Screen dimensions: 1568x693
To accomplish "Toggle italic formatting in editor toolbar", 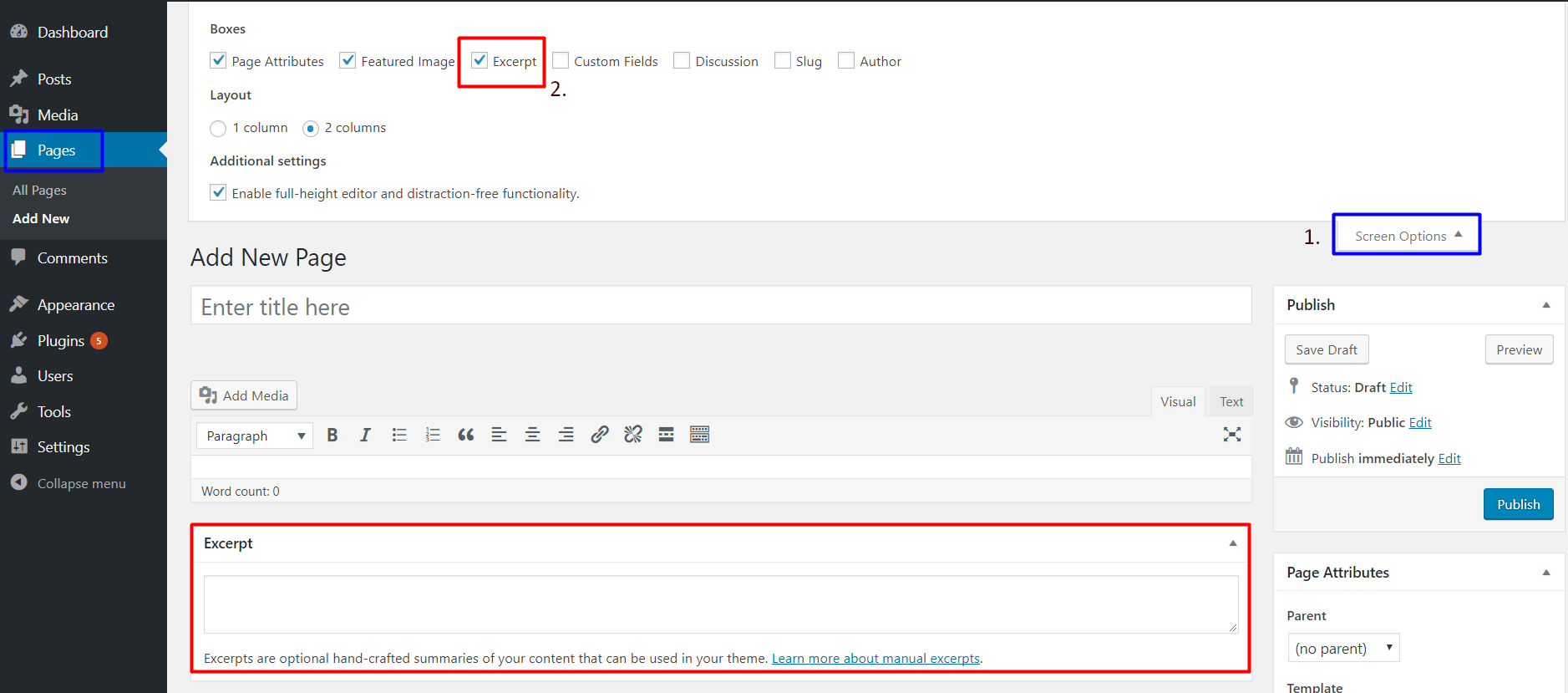I will 365,435.
